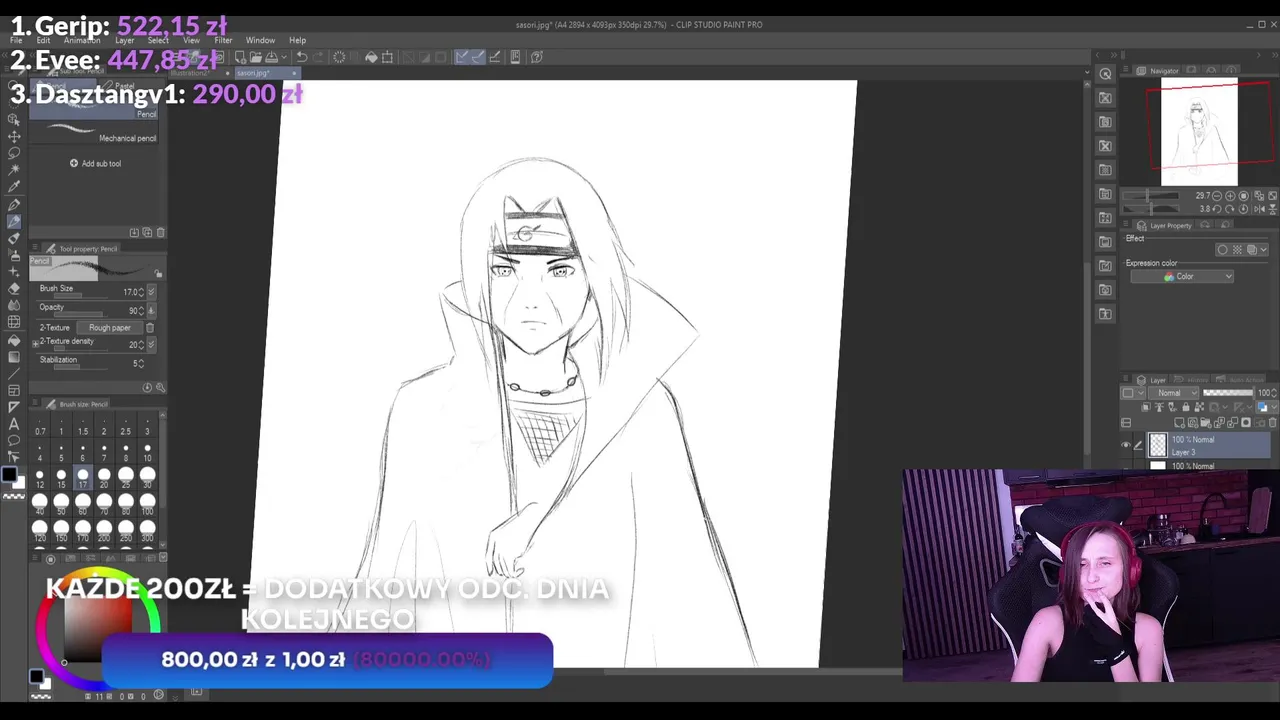Click the Brush Size value stepper
This screenshot has width=1280, height=720.
coord(141,292)
